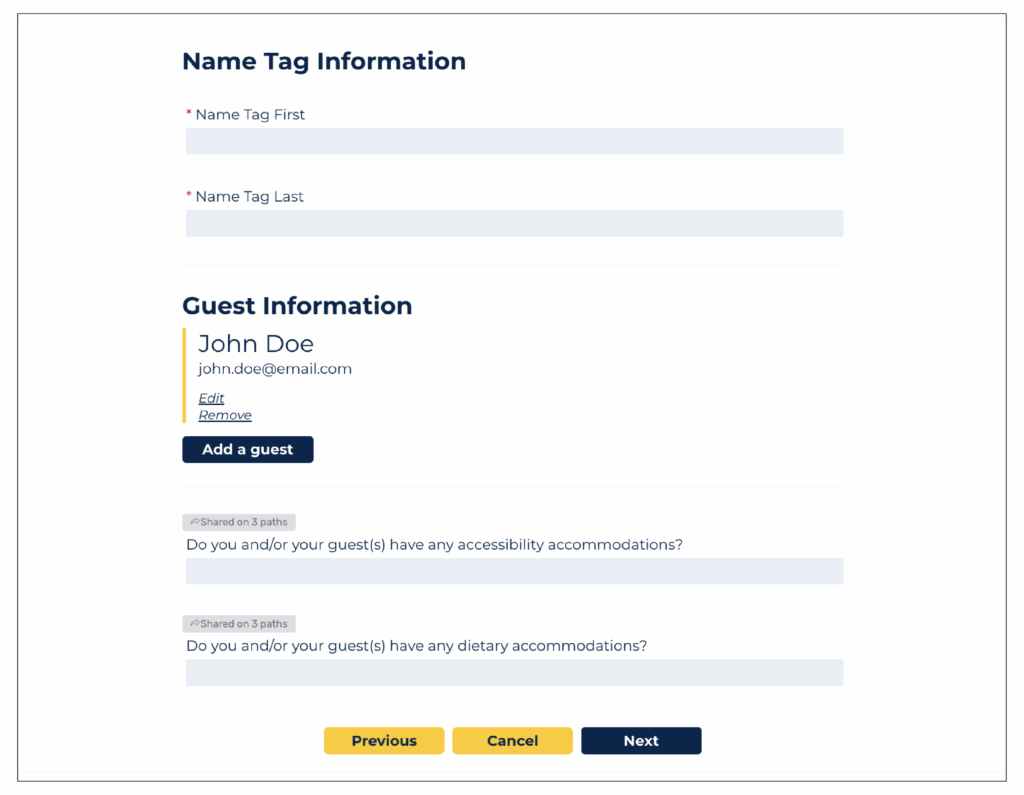Click the Name Tag Information heading

[324, 61]
